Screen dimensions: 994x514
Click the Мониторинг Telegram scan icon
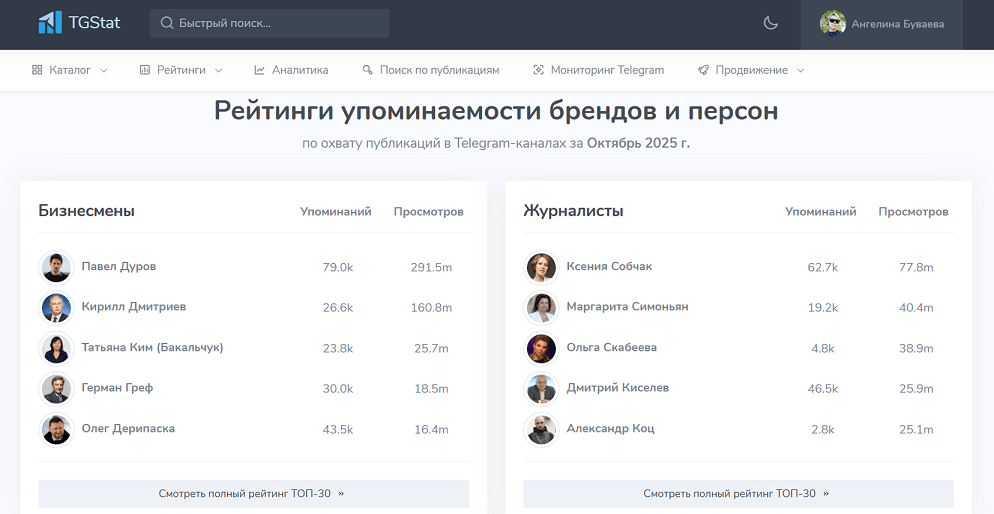point(539,70)
